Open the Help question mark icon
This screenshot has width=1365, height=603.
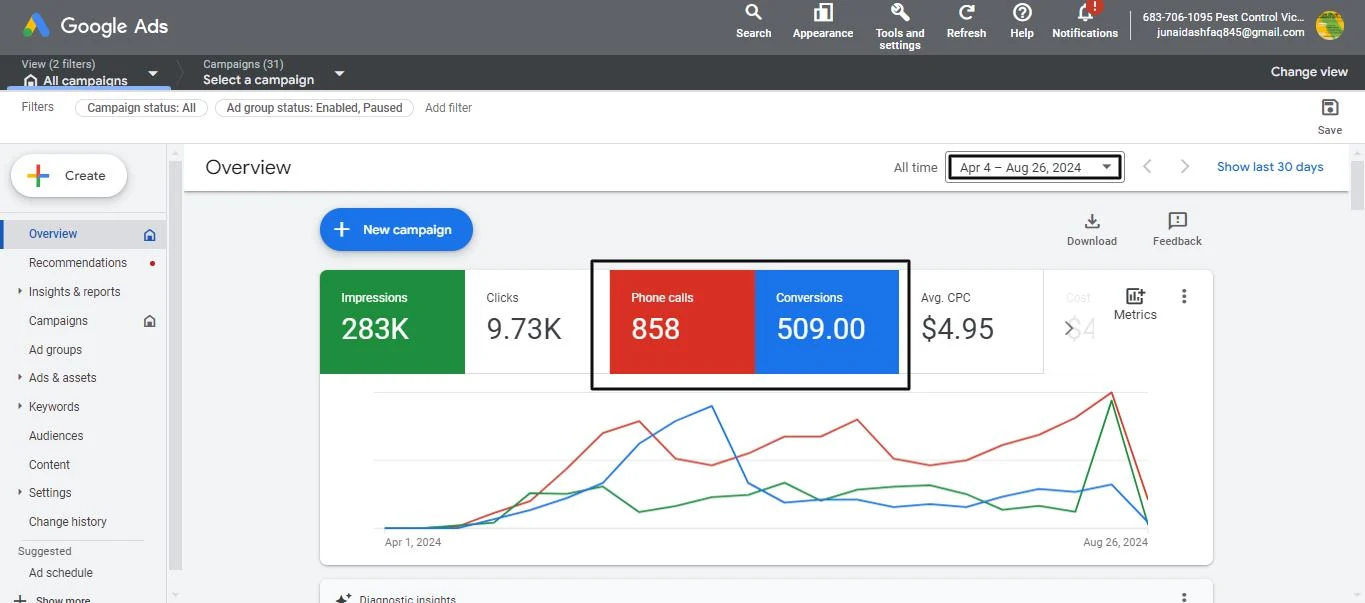click(1022, 13)
